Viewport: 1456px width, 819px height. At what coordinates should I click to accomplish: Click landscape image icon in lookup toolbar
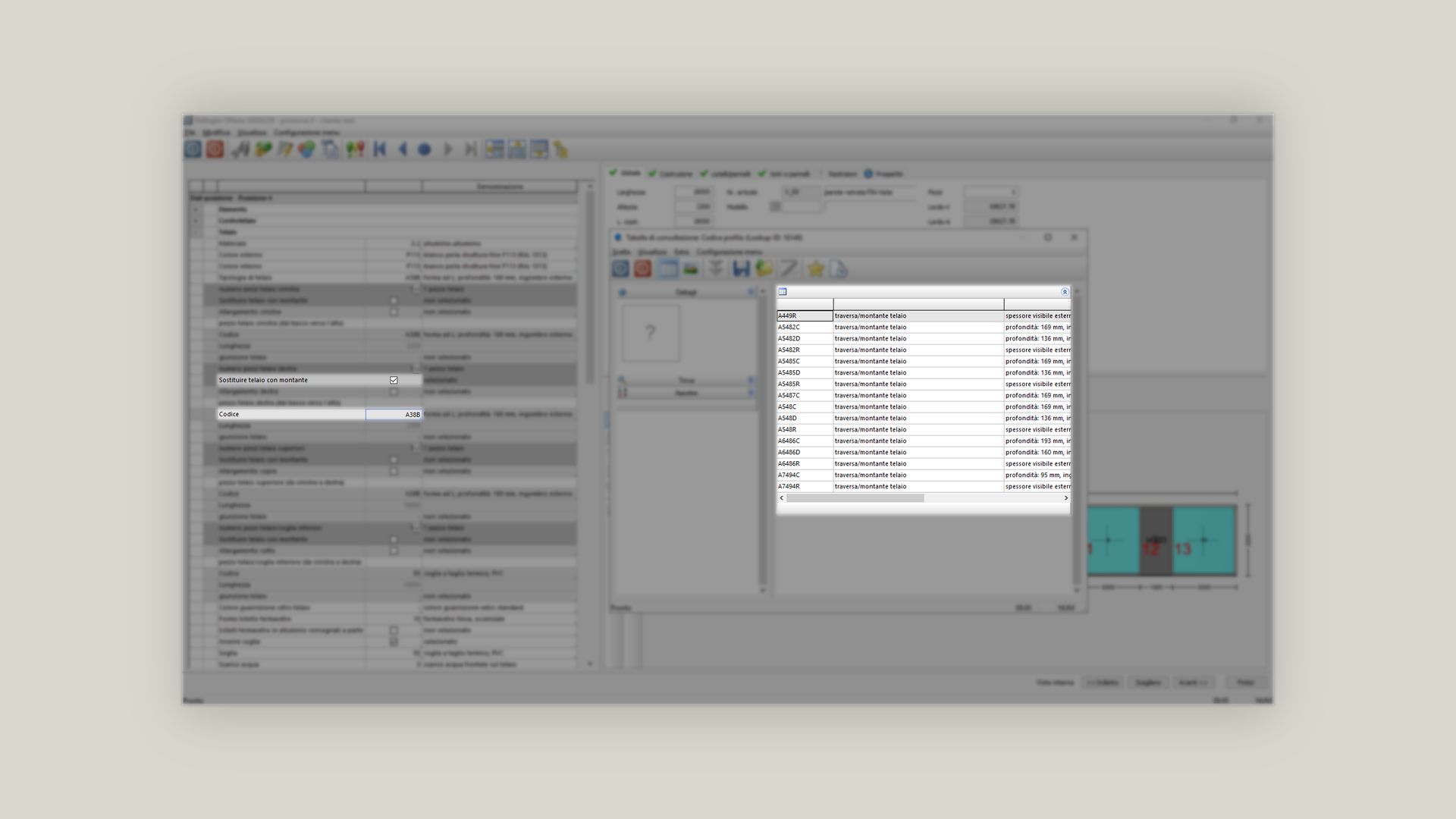[x=691, y=268]
